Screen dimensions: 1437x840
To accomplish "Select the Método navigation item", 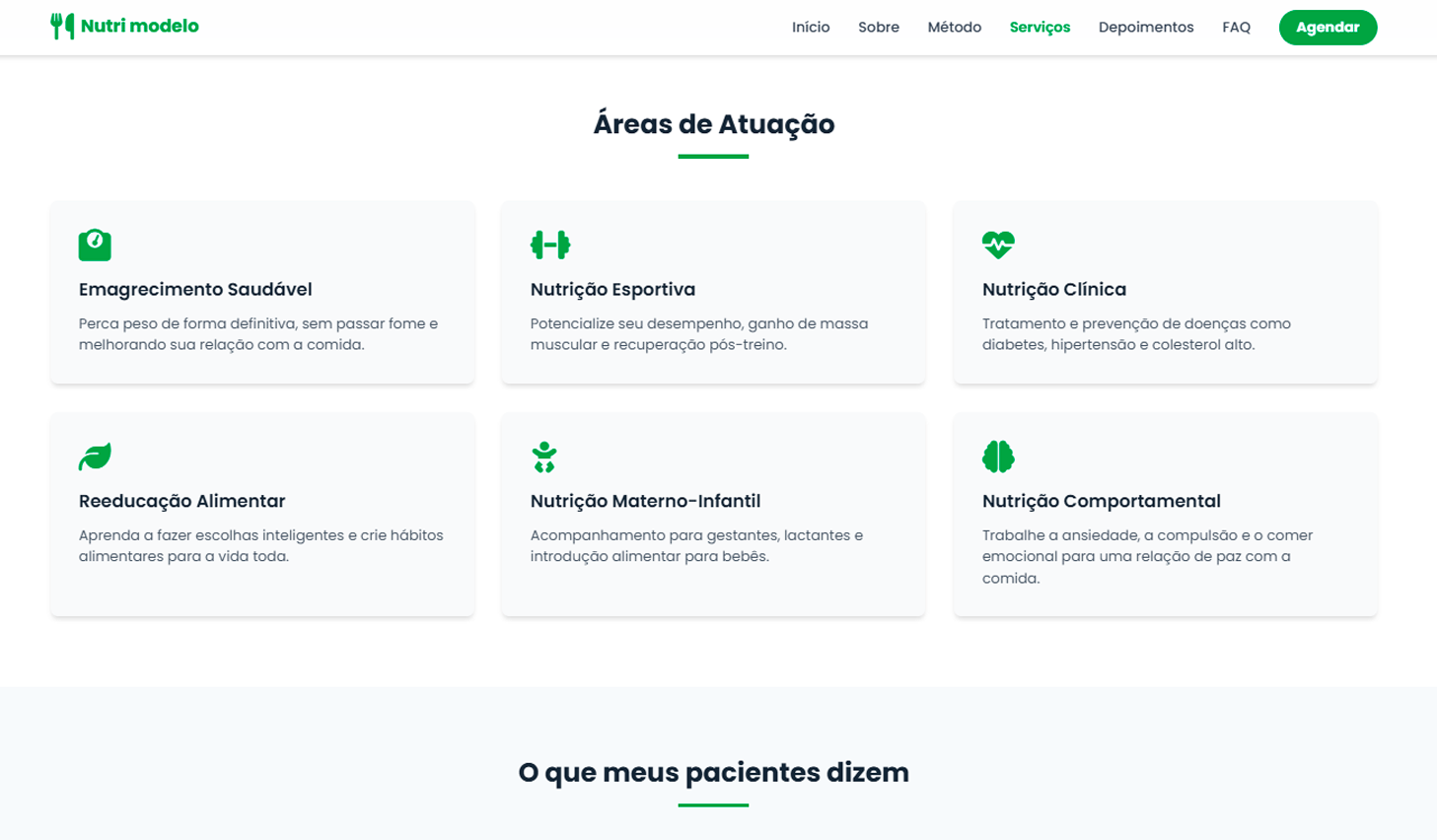I will [x=955, y=28].
